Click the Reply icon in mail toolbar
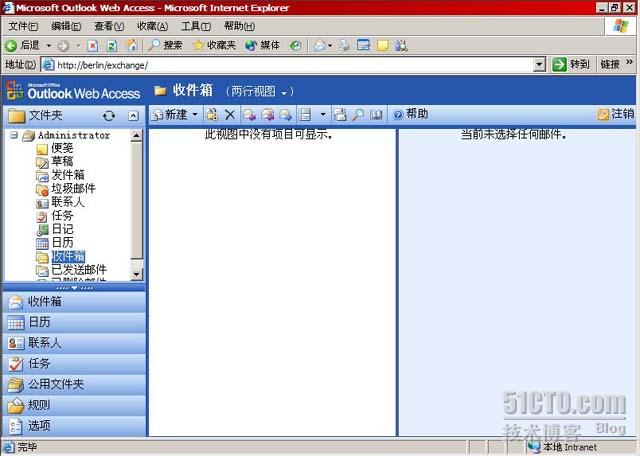The image size is (640, 456). 249,115
